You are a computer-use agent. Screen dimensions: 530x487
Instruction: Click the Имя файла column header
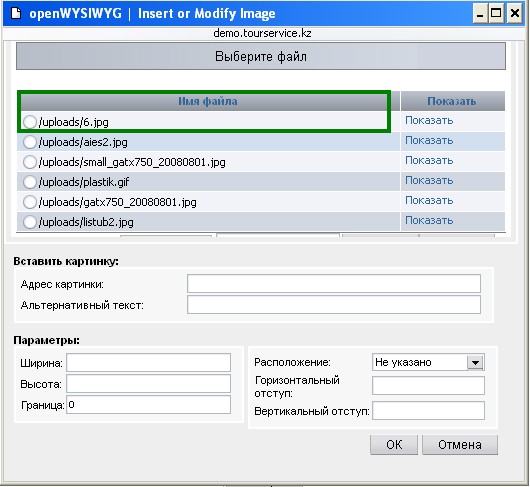click(x=208, y=101)
